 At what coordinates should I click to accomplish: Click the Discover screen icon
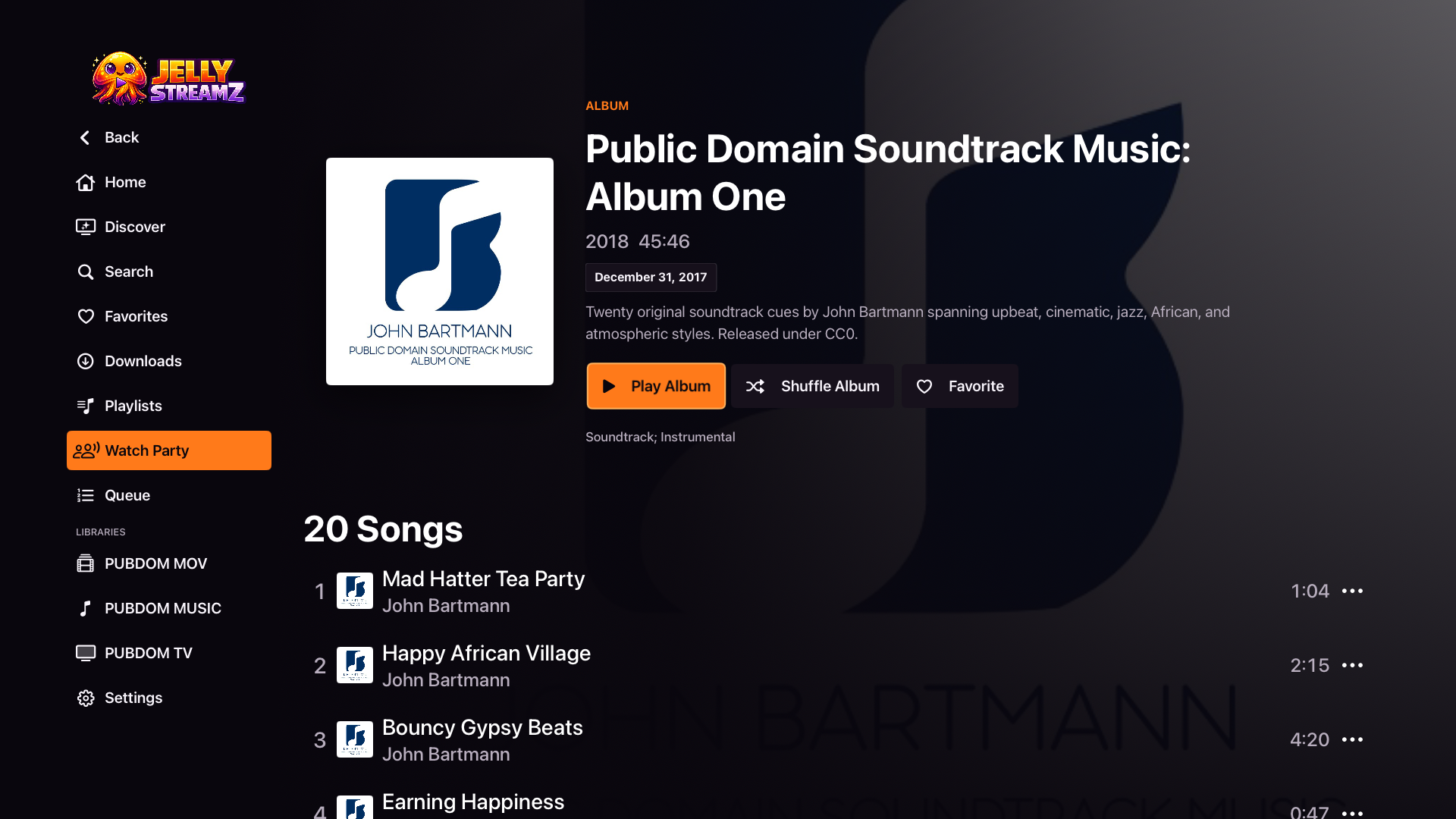pyautogui.click(x=86, y=227)
